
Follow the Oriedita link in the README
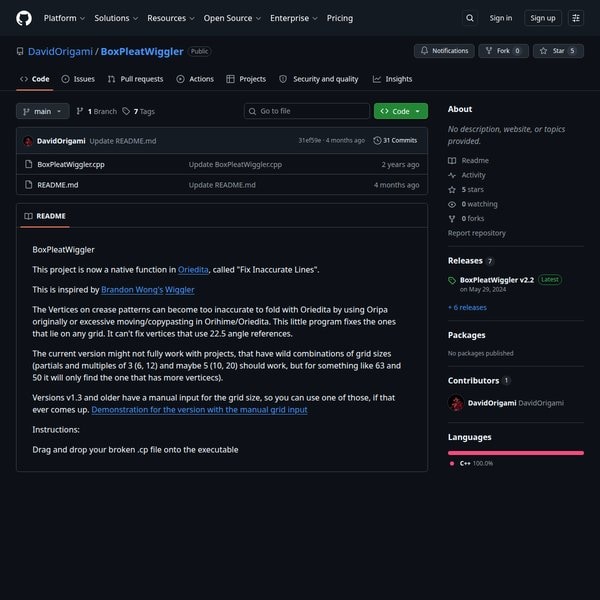coord(193,269)
